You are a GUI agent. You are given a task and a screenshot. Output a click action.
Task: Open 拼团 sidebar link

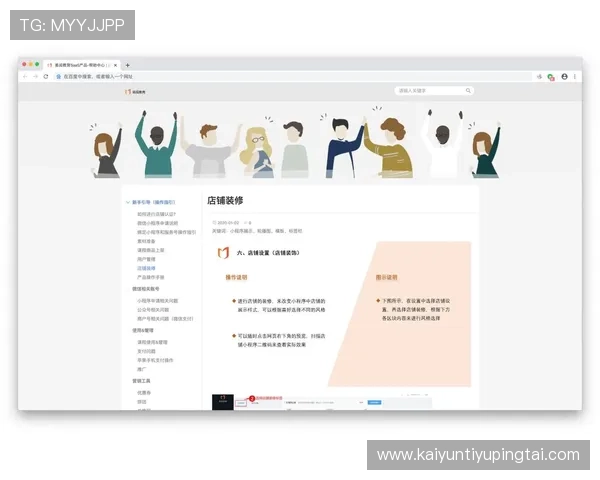(x=142, y=402)
